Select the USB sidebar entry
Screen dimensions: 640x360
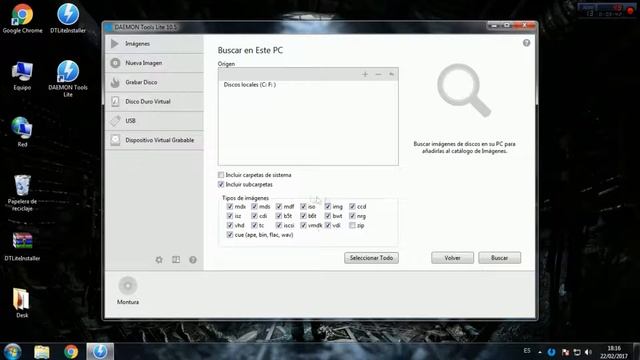154,121
